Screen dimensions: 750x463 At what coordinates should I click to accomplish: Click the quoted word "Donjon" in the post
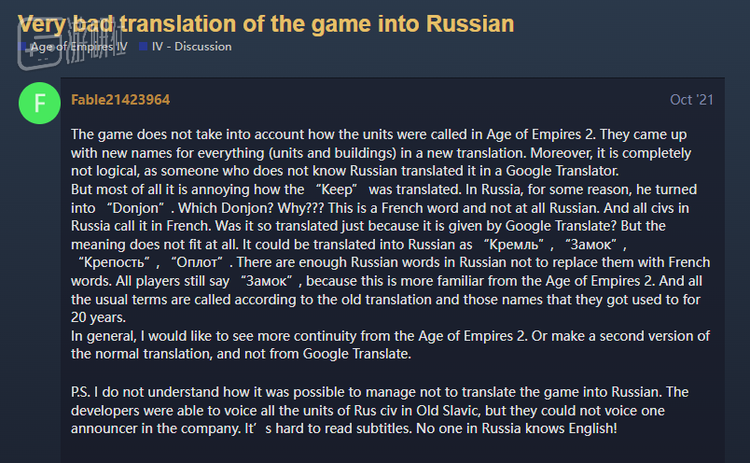(x=136, y=208)
